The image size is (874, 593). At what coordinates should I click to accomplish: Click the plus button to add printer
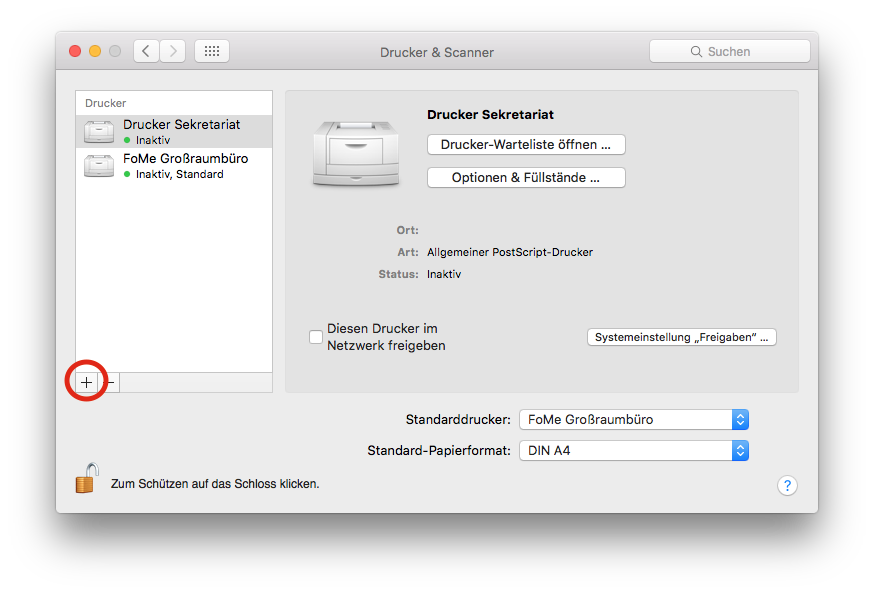(87, 383)
